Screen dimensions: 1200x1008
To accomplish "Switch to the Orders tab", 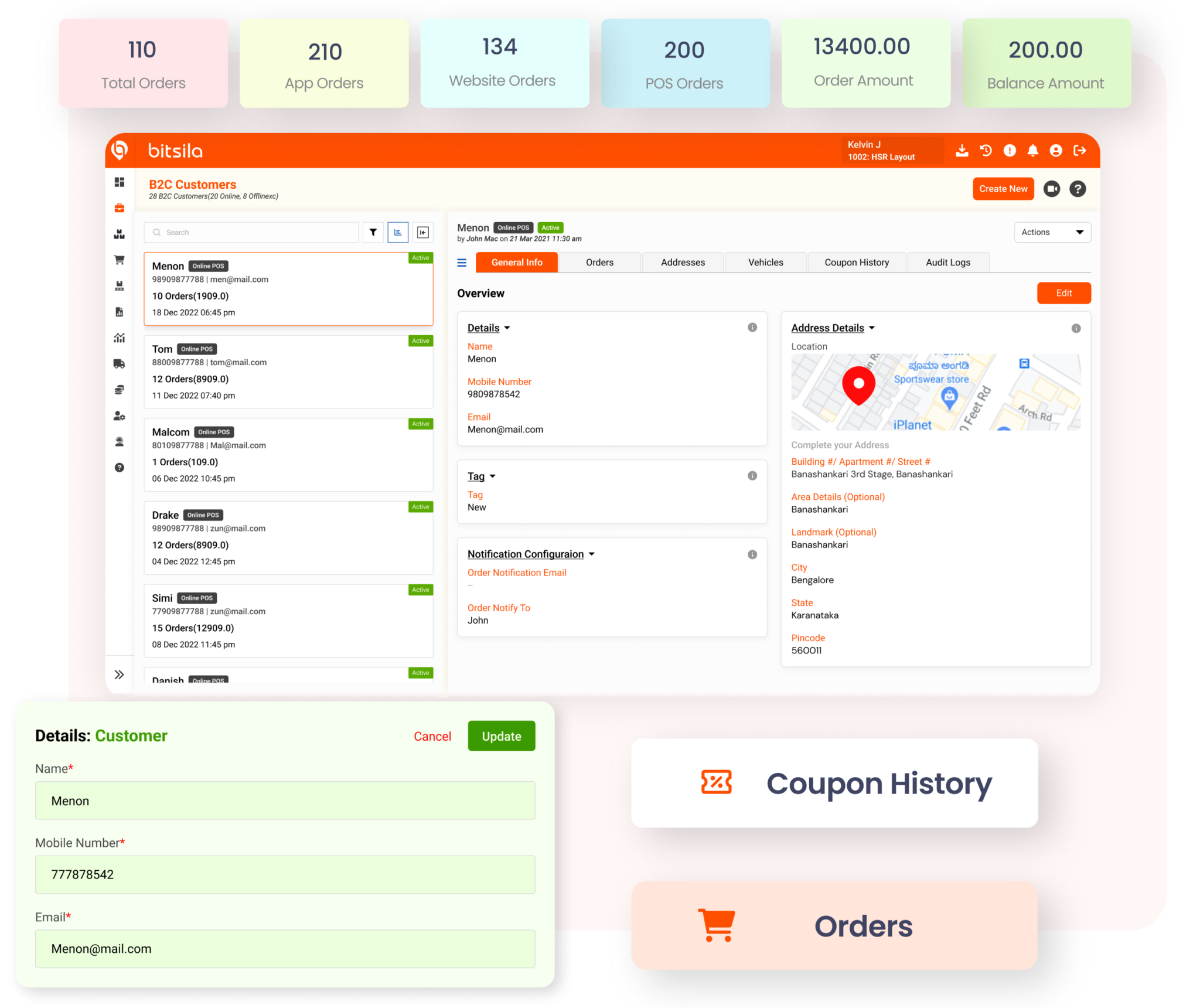I will click(599, 262).
